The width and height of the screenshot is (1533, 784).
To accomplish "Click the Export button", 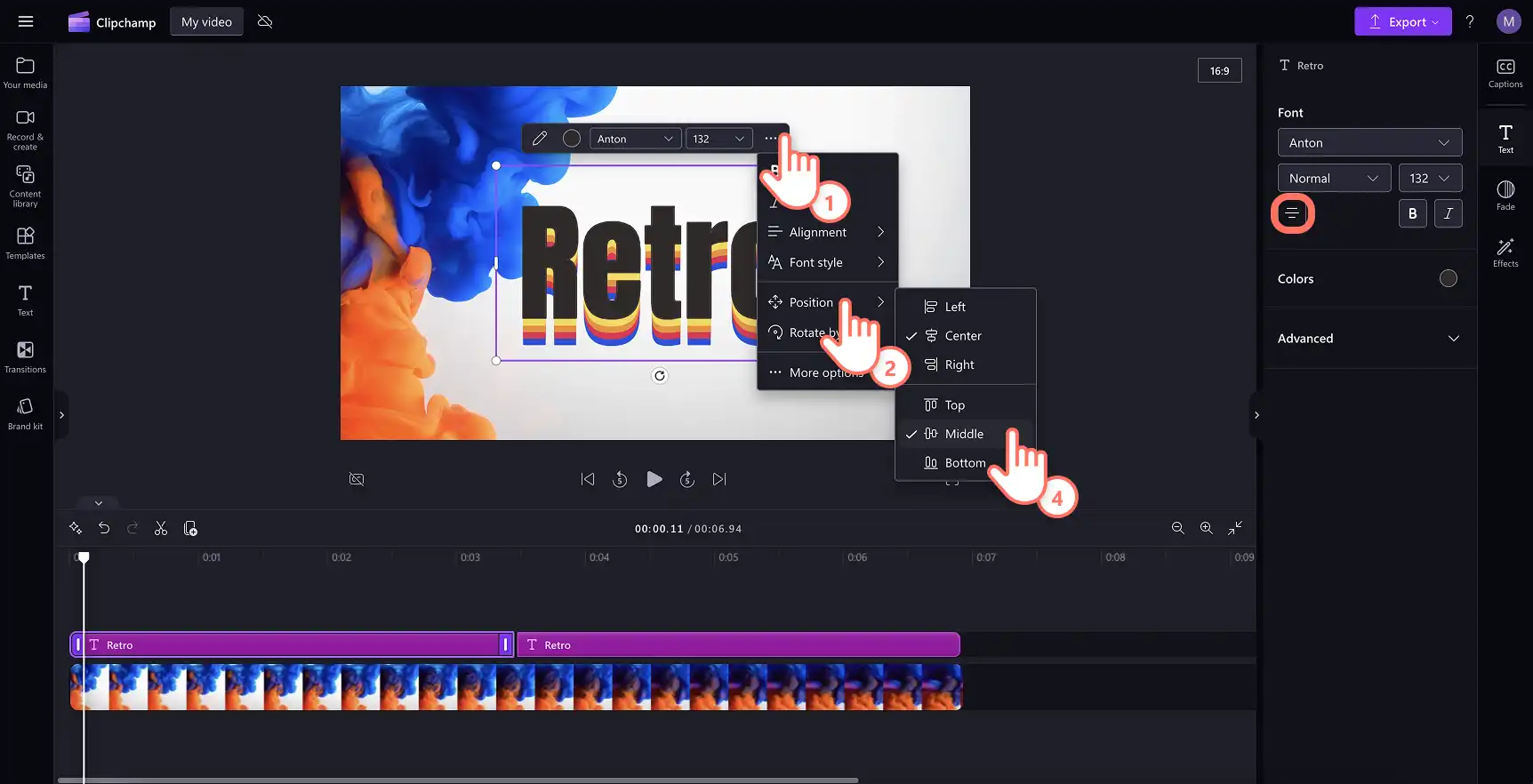I will (1403, 21).
